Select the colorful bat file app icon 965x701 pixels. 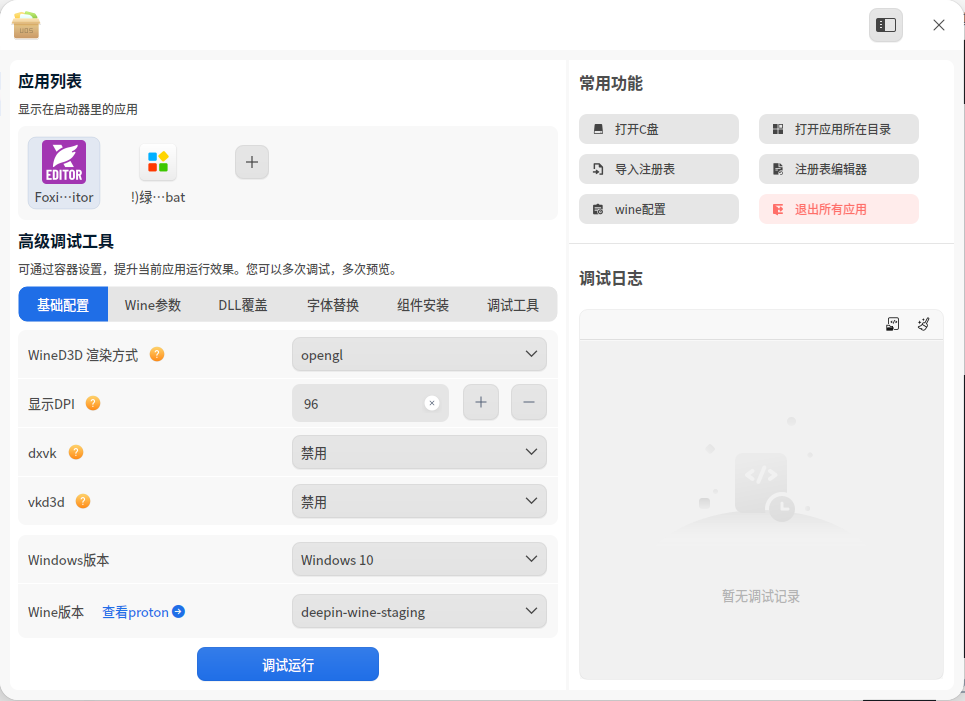158,162
